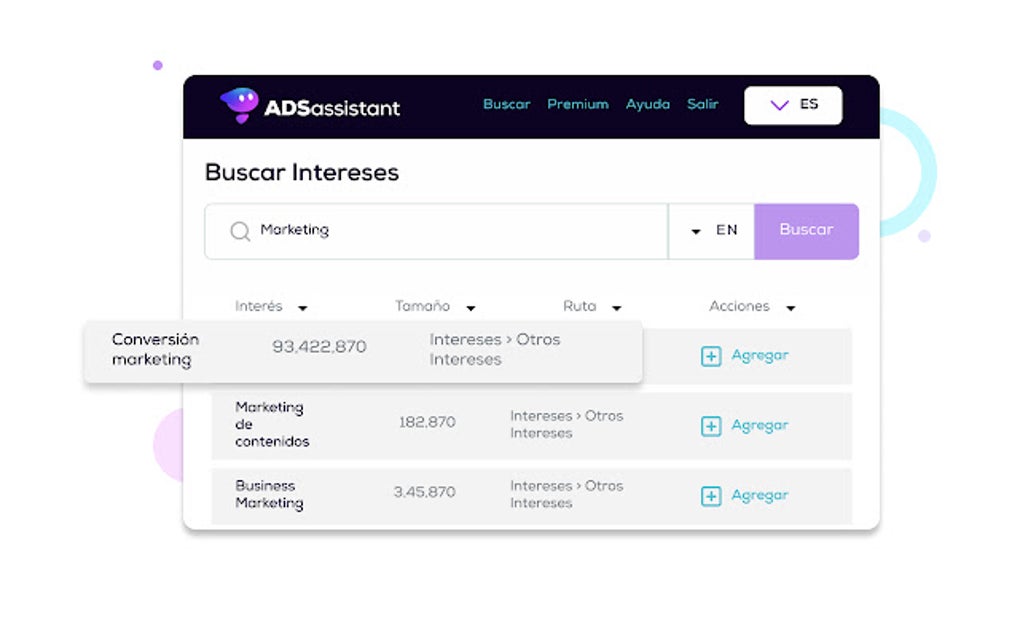Click the Agregar link for Marketing de contenidos
The height and width of the screenshot is (638, 1020).
pyautogui.click(x=759, y=425)
